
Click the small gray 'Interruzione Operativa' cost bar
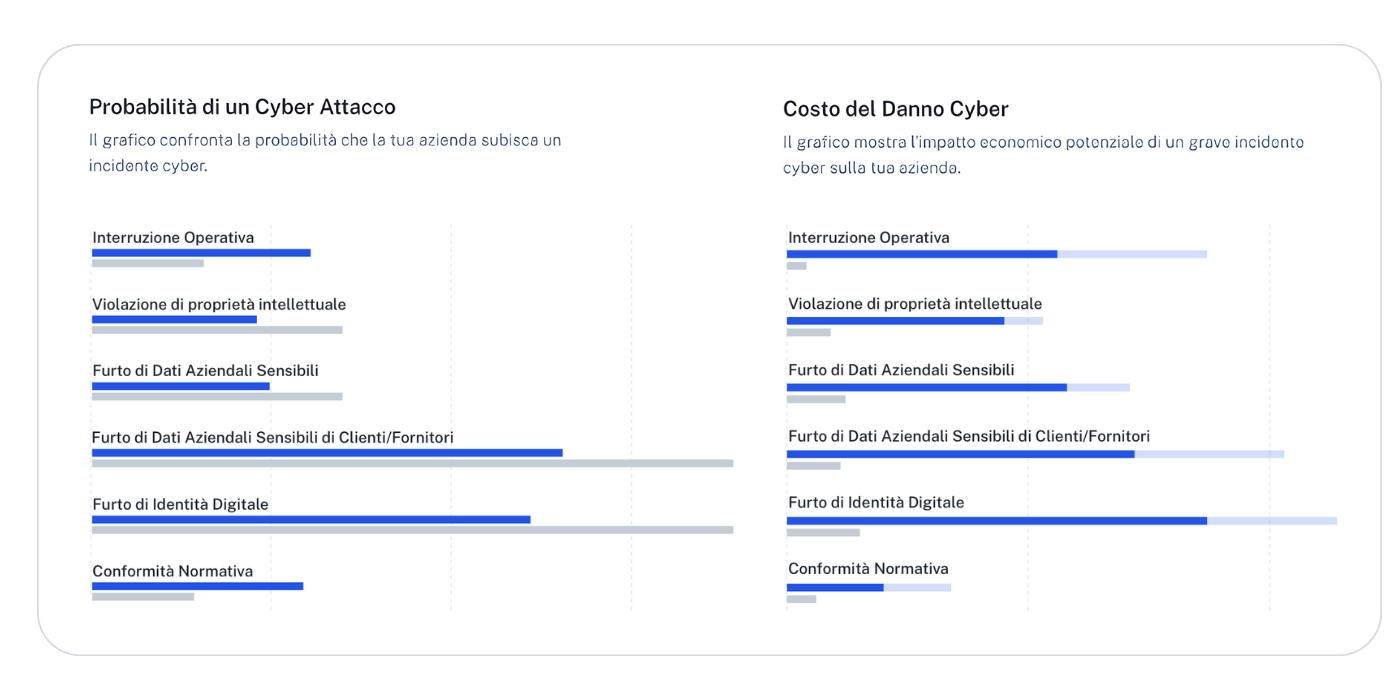pos(796,266)
